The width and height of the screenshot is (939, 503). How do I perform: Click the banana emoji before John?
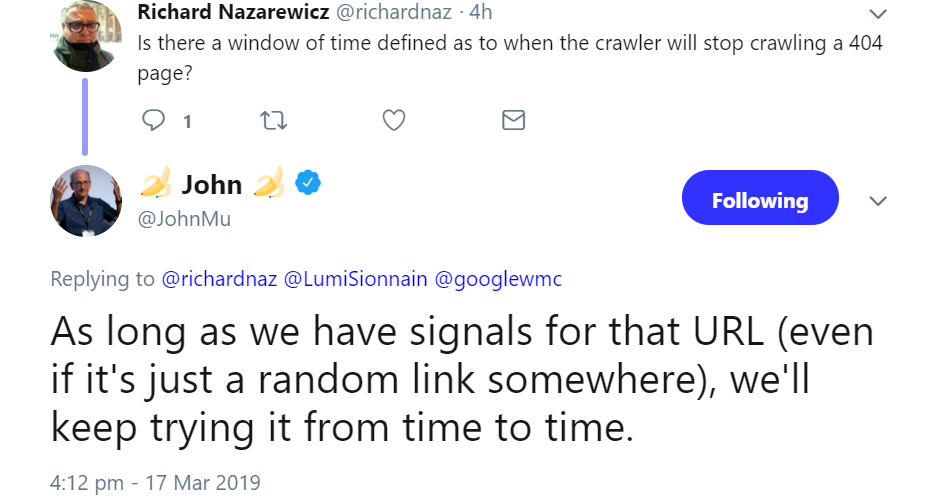pos(155,184)
